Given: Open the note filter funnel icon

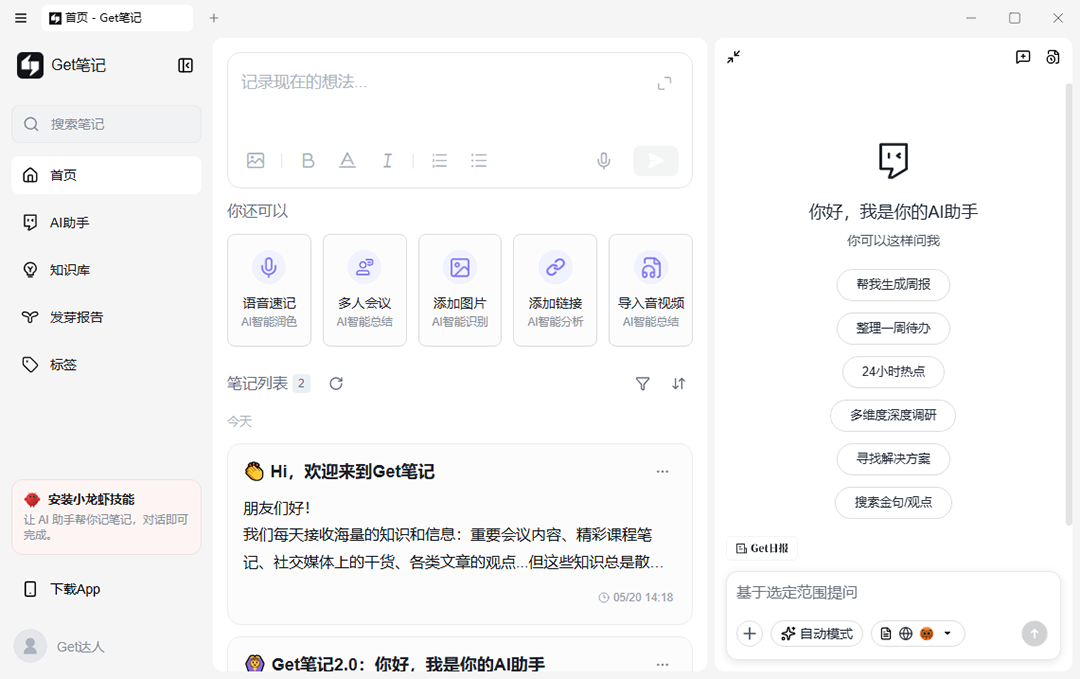Looking at the screenshot, I should (642, 384).
